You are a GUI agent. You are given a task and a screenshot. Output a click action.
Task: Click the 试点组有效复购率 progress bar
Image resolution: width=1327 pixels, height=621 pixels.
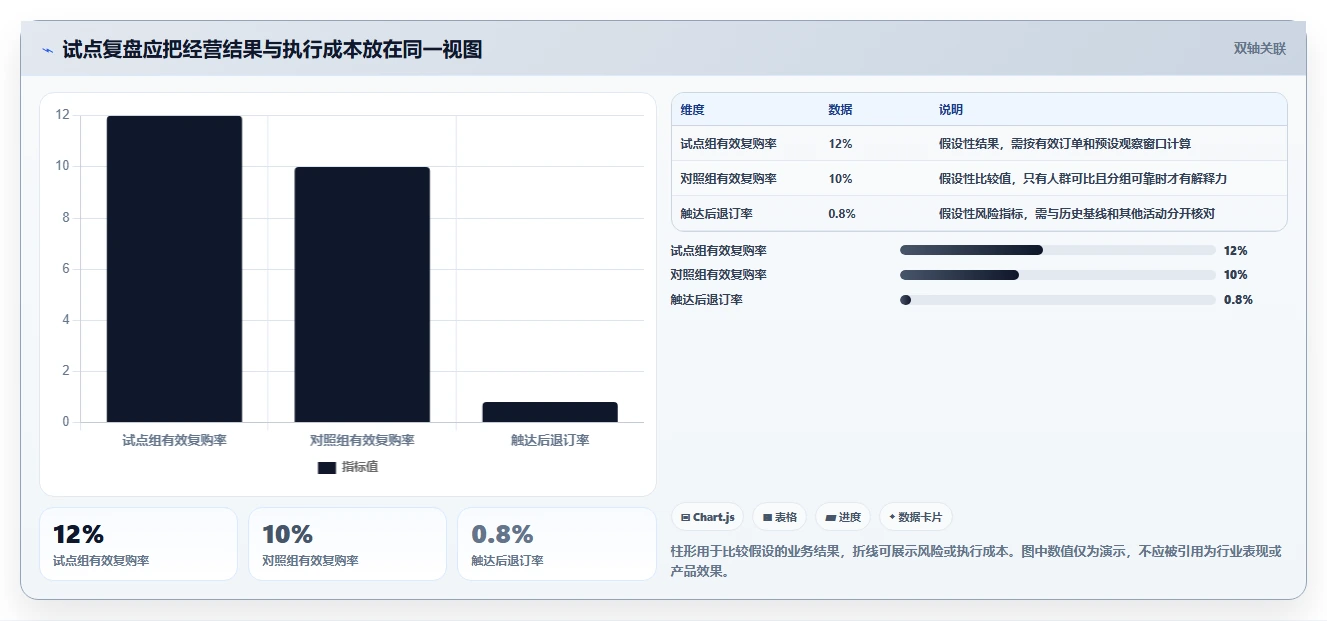click(1057, 250)
